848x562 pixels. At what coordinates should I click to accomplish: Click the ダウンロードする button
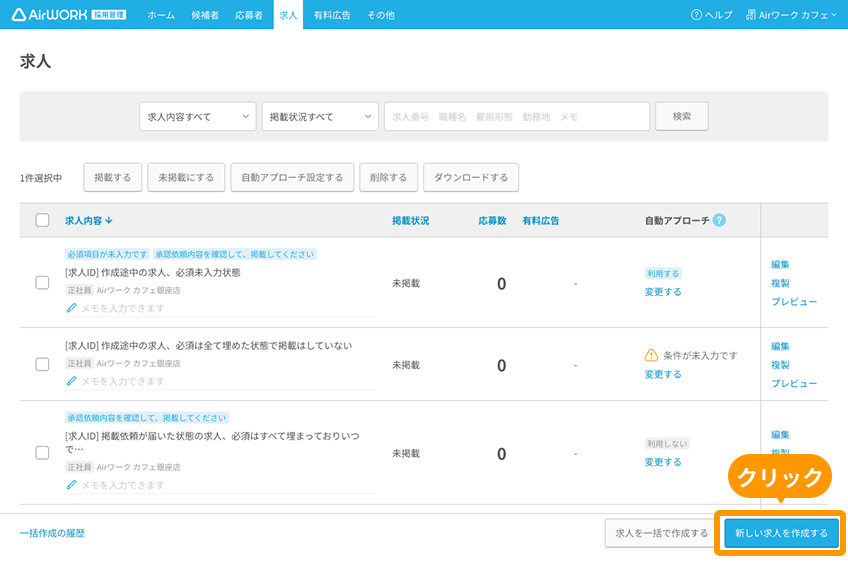pyautogui.click(x=471, y=177)
